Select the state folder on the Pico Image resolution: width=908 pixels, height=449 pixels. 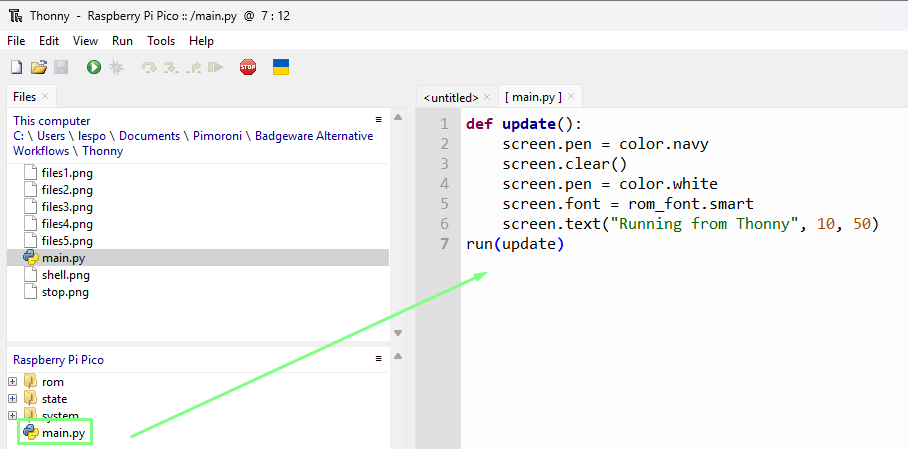54,399
